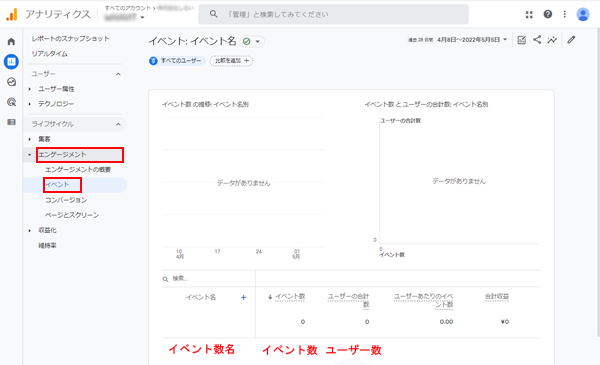The image size is (600, 365).
Task: Collapse the エンゲージメント tree item
Action: click(x=30, y=155)
